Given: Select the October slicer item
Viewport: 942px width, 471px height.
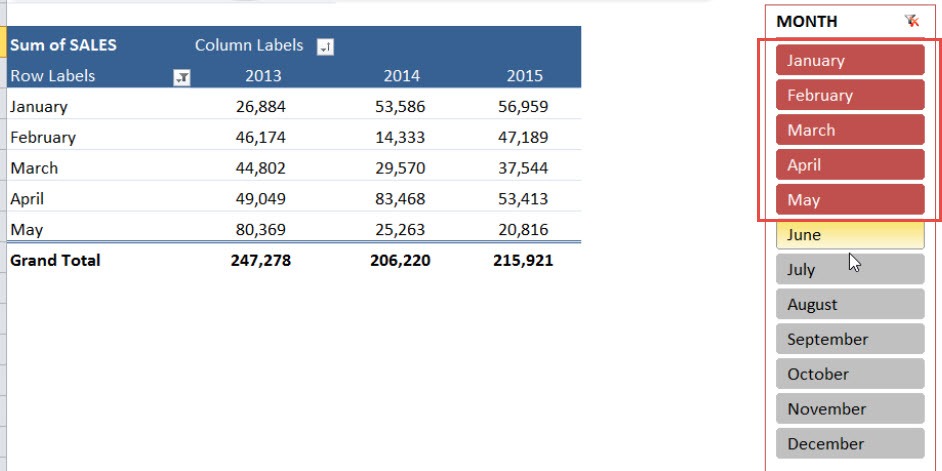Looking at the screenshot, I should pos(849,374).
